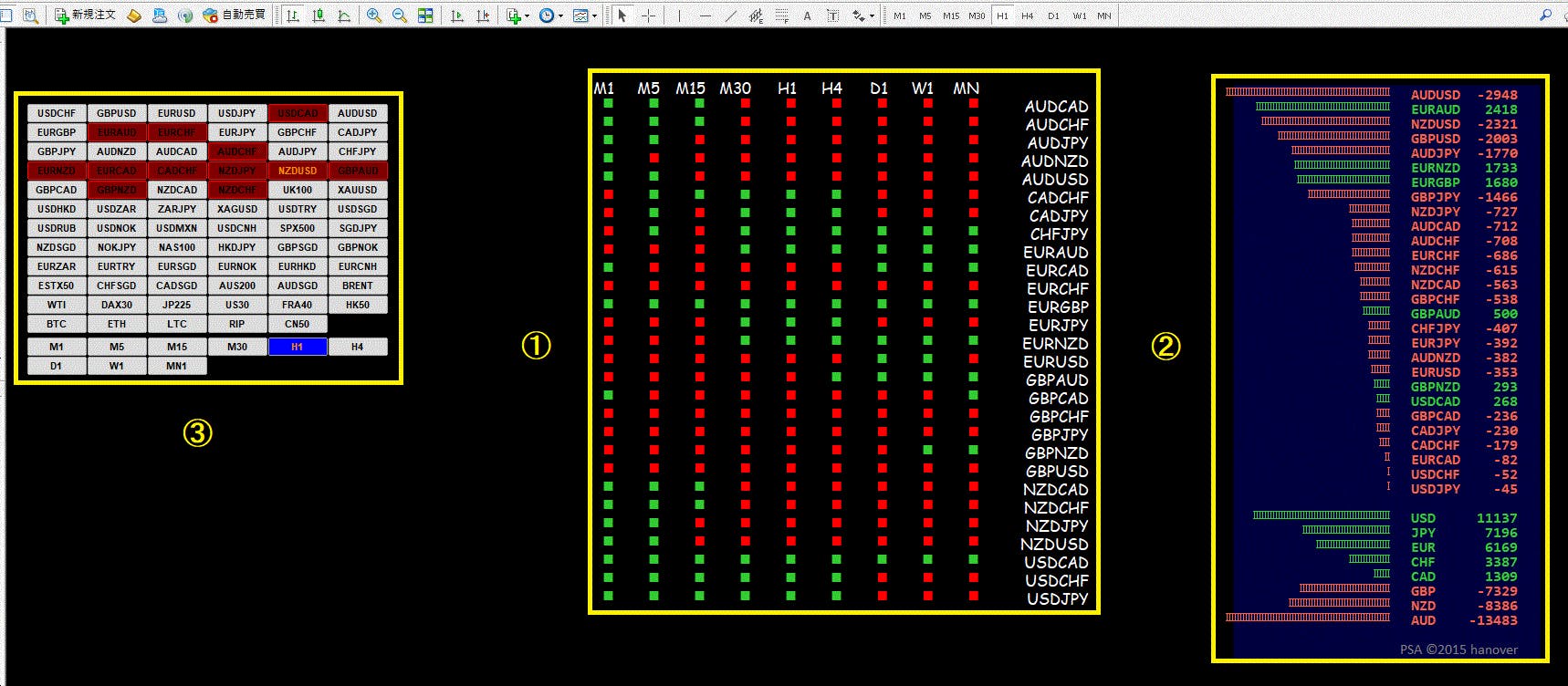
Task: Select the crosshair tool
Action: point(648,16)
